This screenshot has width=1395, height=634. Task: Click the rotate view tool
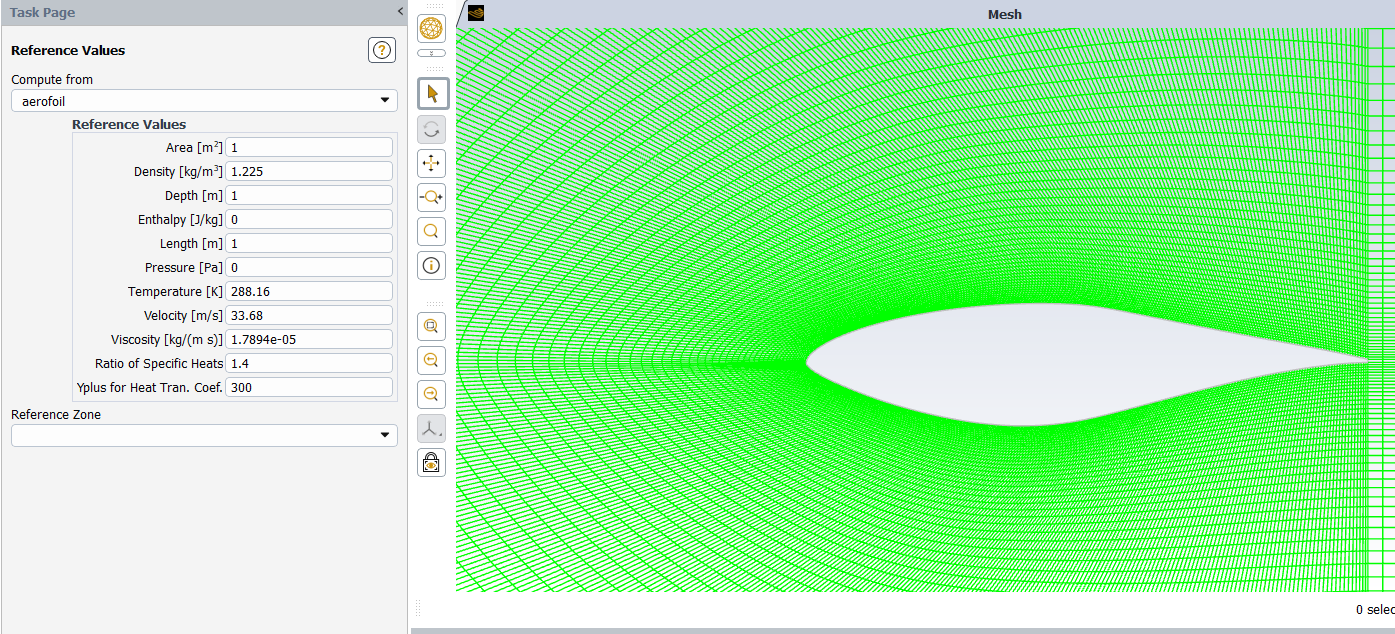click(x=432, y=129)
